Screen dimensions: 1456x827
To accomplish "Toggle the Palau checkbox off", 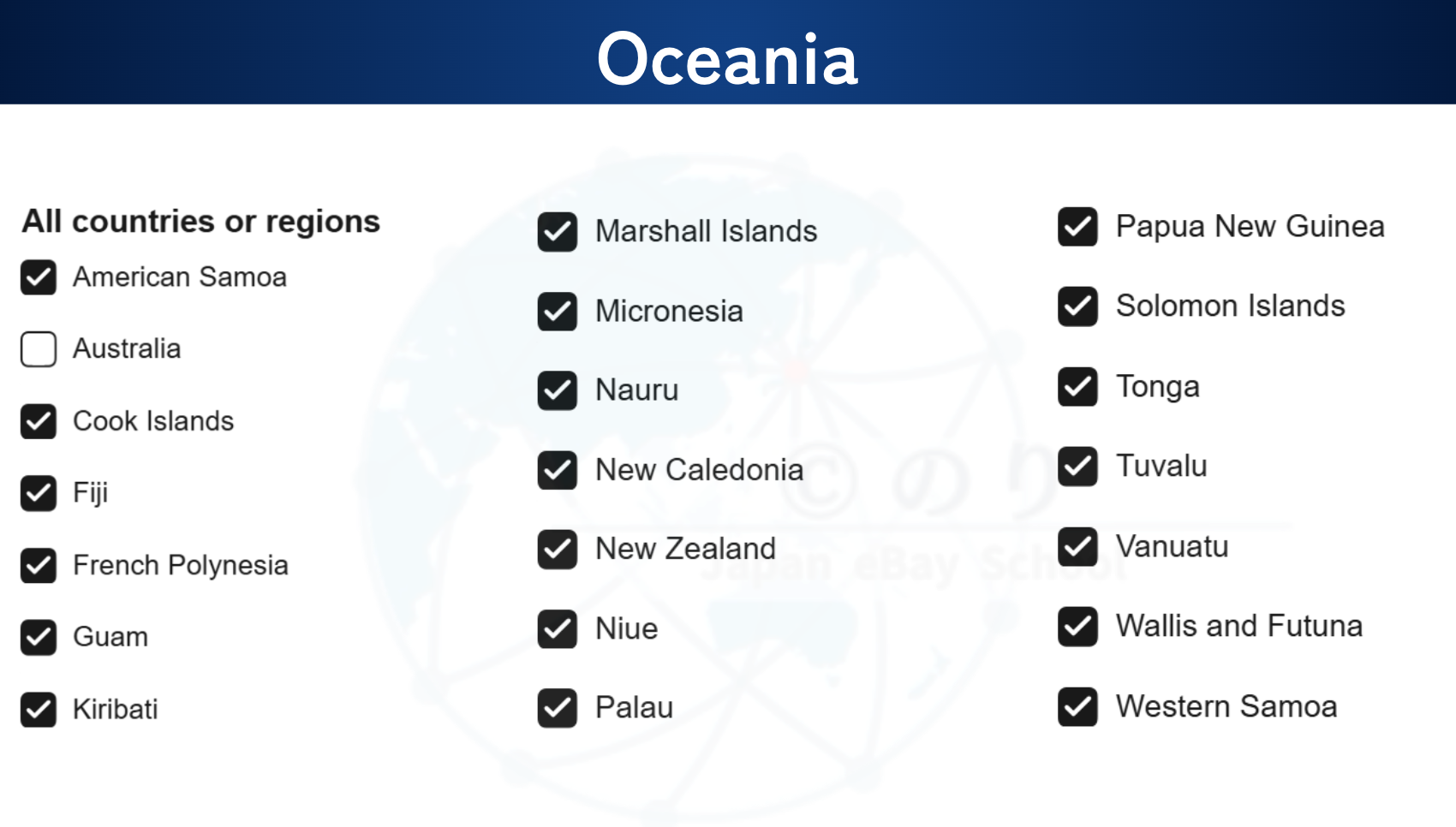I will click(x=558, y=708).
